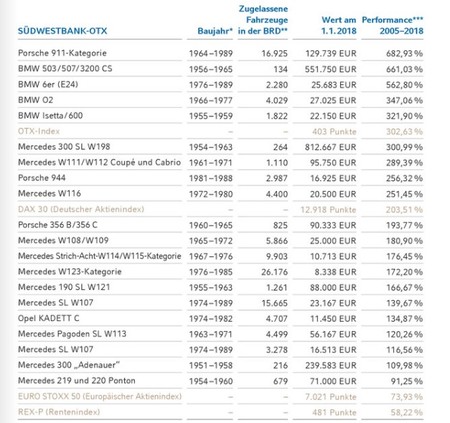Click the Mercedes 300 SL W198 entry
The height and width of the screenshot is (423, 450).
[64, 147]
